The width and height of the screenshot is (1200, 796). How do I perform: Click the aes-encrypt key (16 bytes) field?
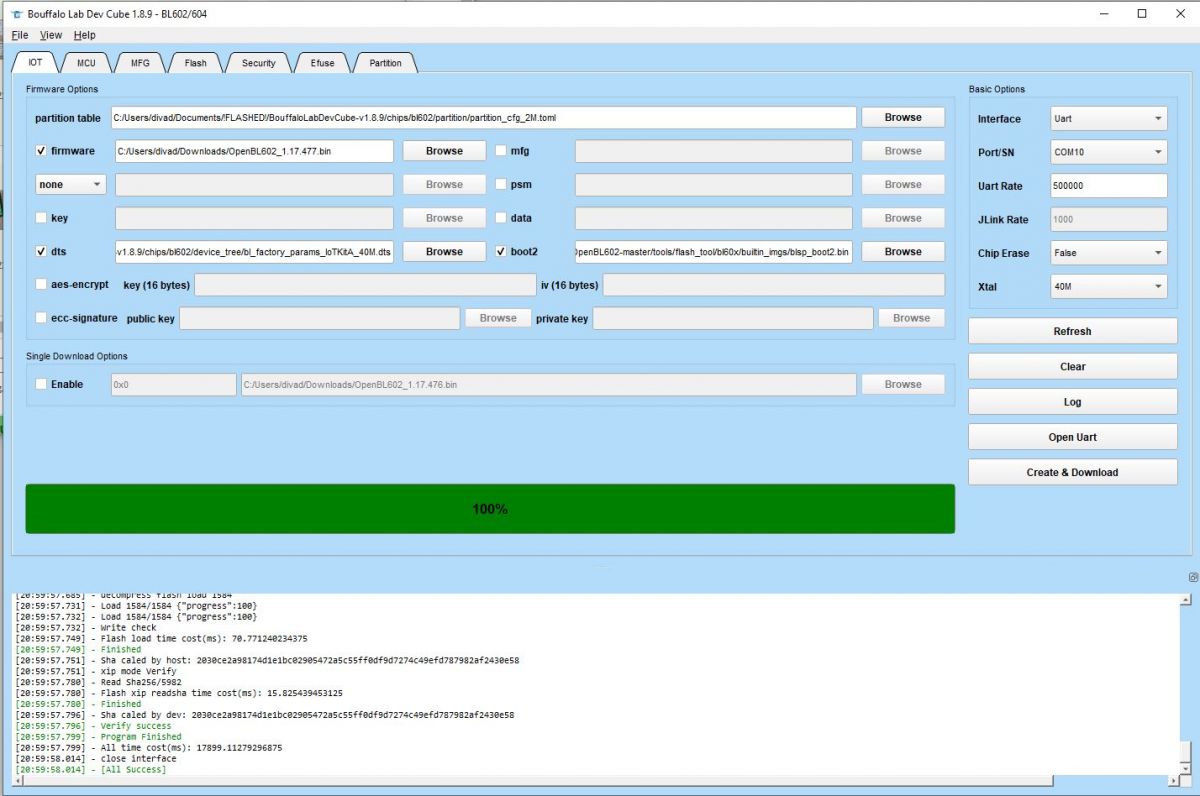[x=364, y=285]
